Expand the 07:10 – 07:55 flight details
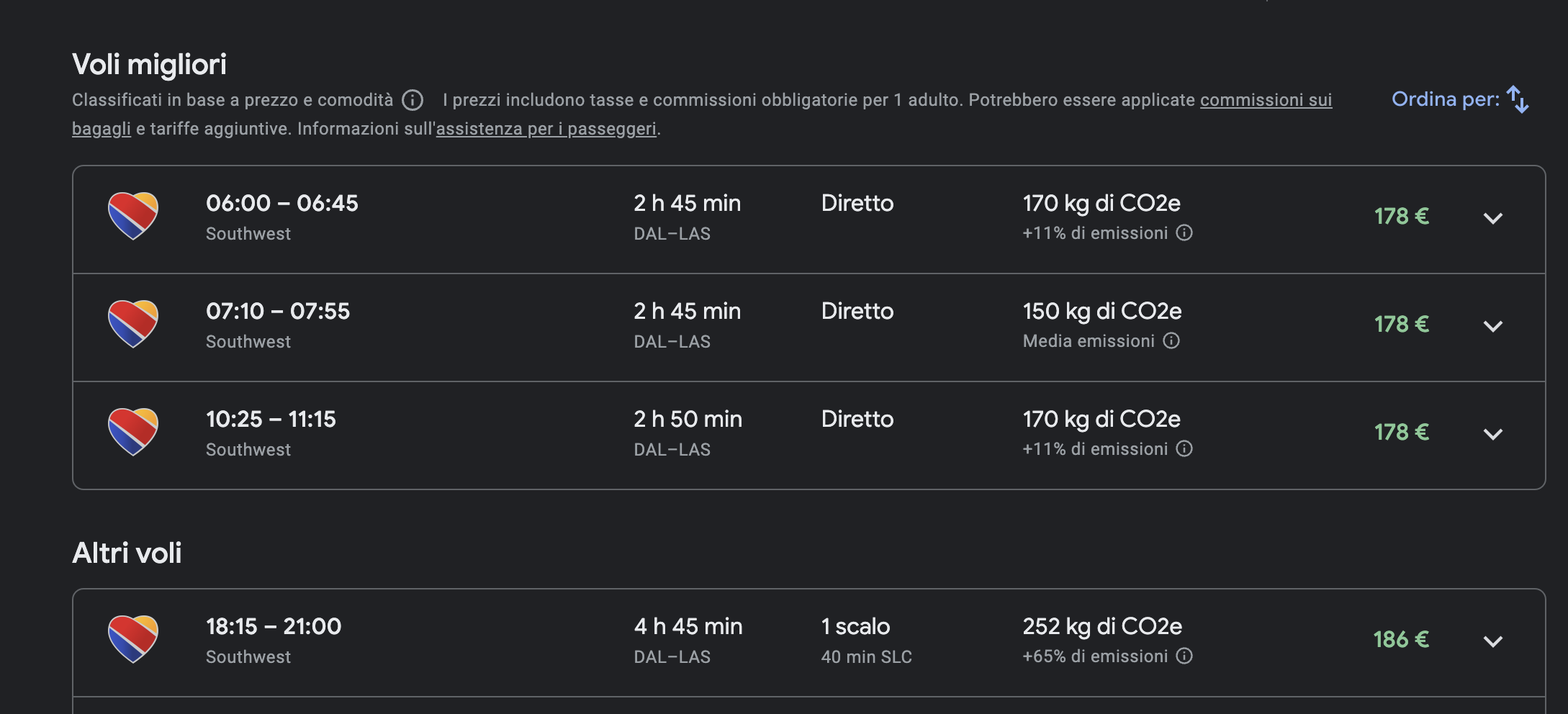 click(x=1493, y=326)
